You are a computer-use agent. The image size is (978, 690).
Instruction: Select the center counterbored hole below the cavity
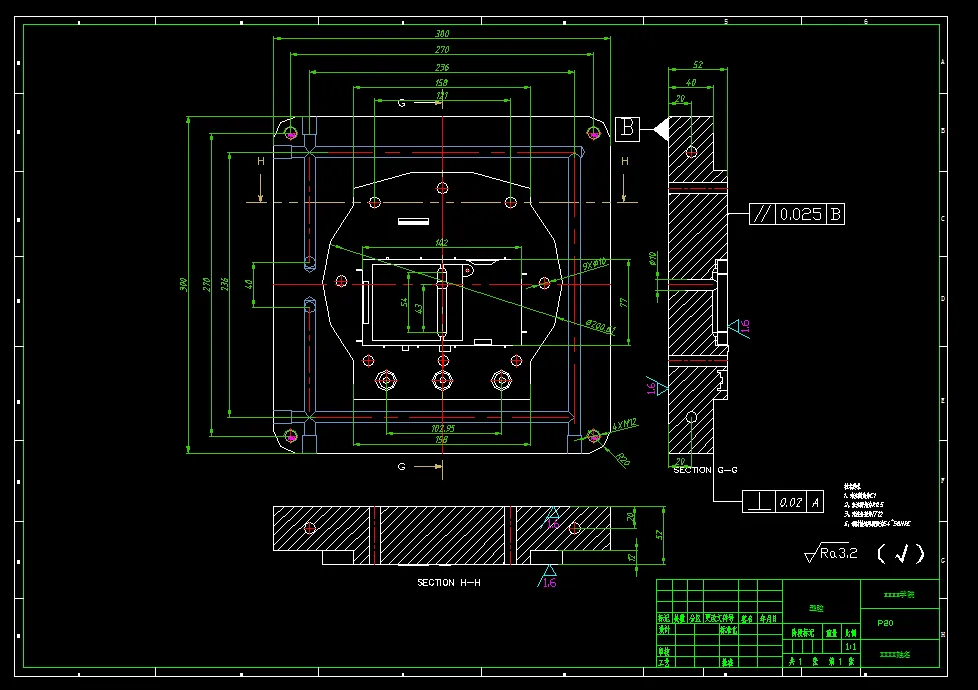coord(443,380)
